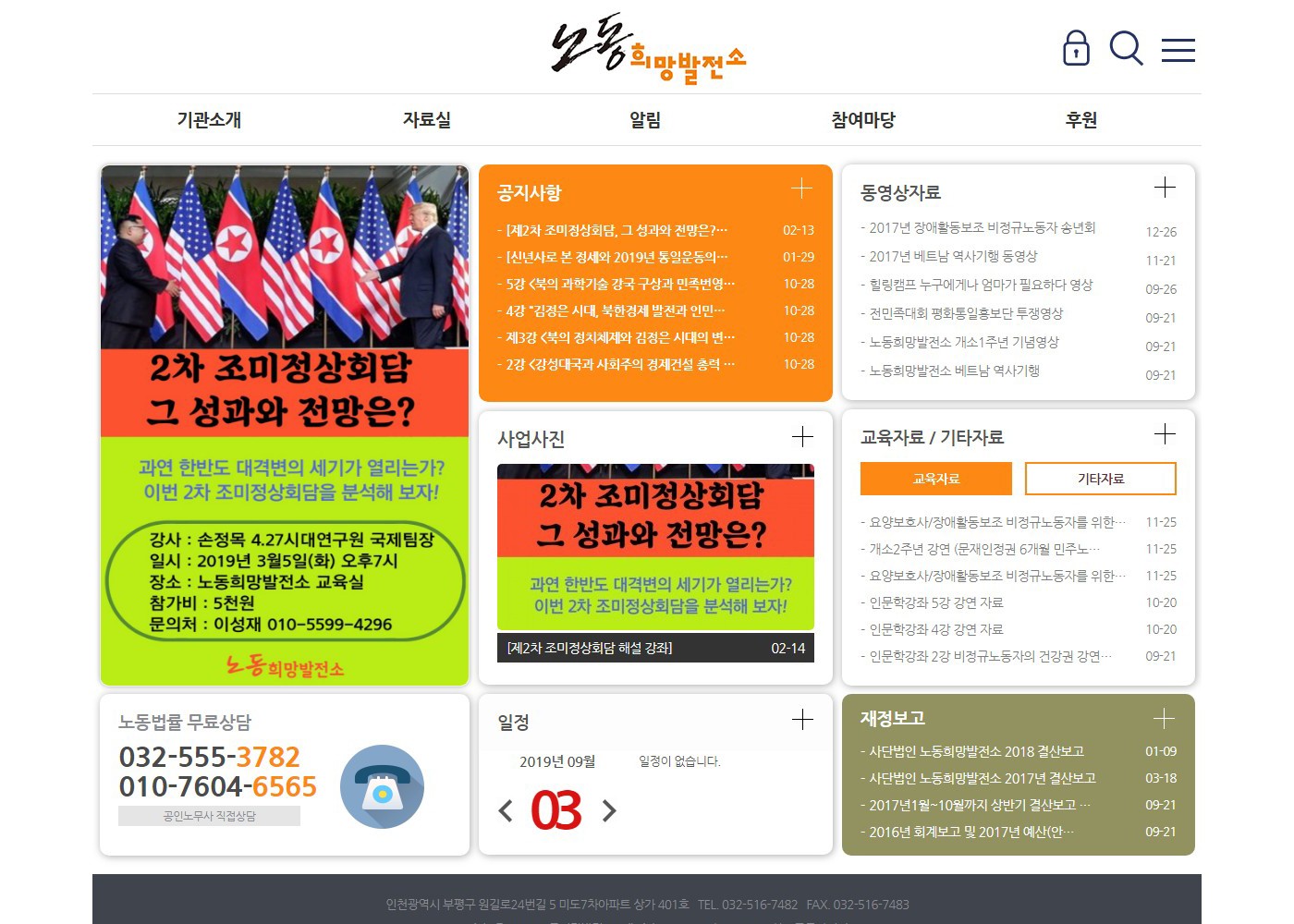Click the blue telephone consultation icon
This screenshot has height=924, width=1294.
pyautogui.click(x=382, y=786)
